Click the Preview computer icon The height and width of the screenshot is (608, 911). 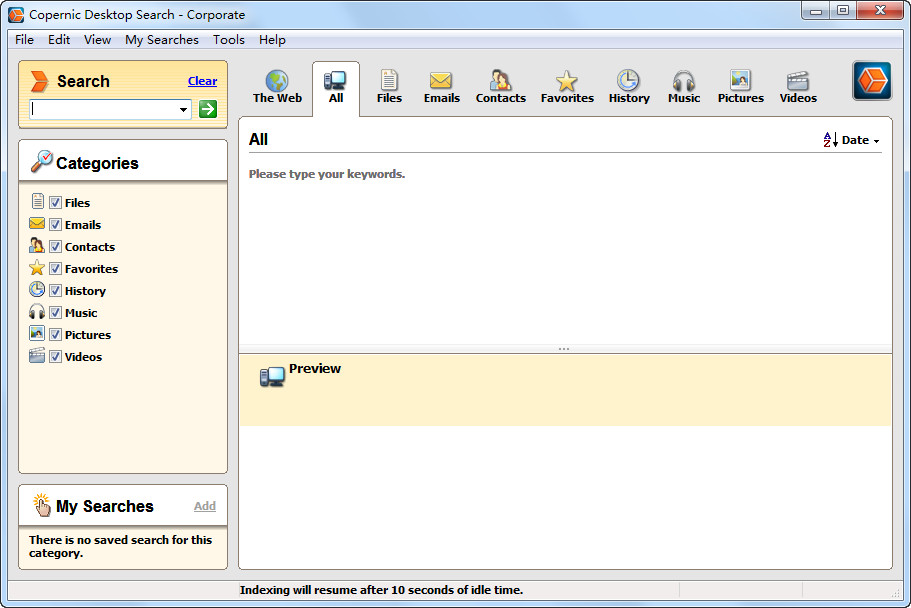272,377
